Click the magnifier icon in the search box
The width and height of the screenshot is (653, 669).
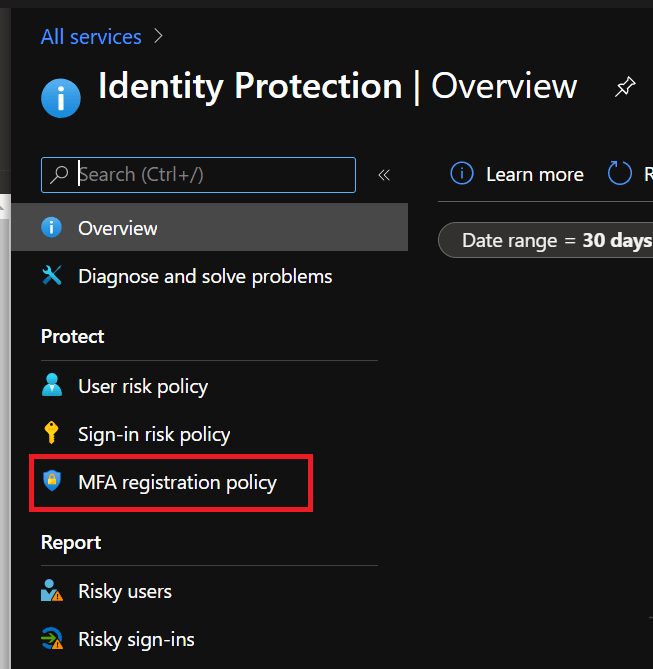60,174
